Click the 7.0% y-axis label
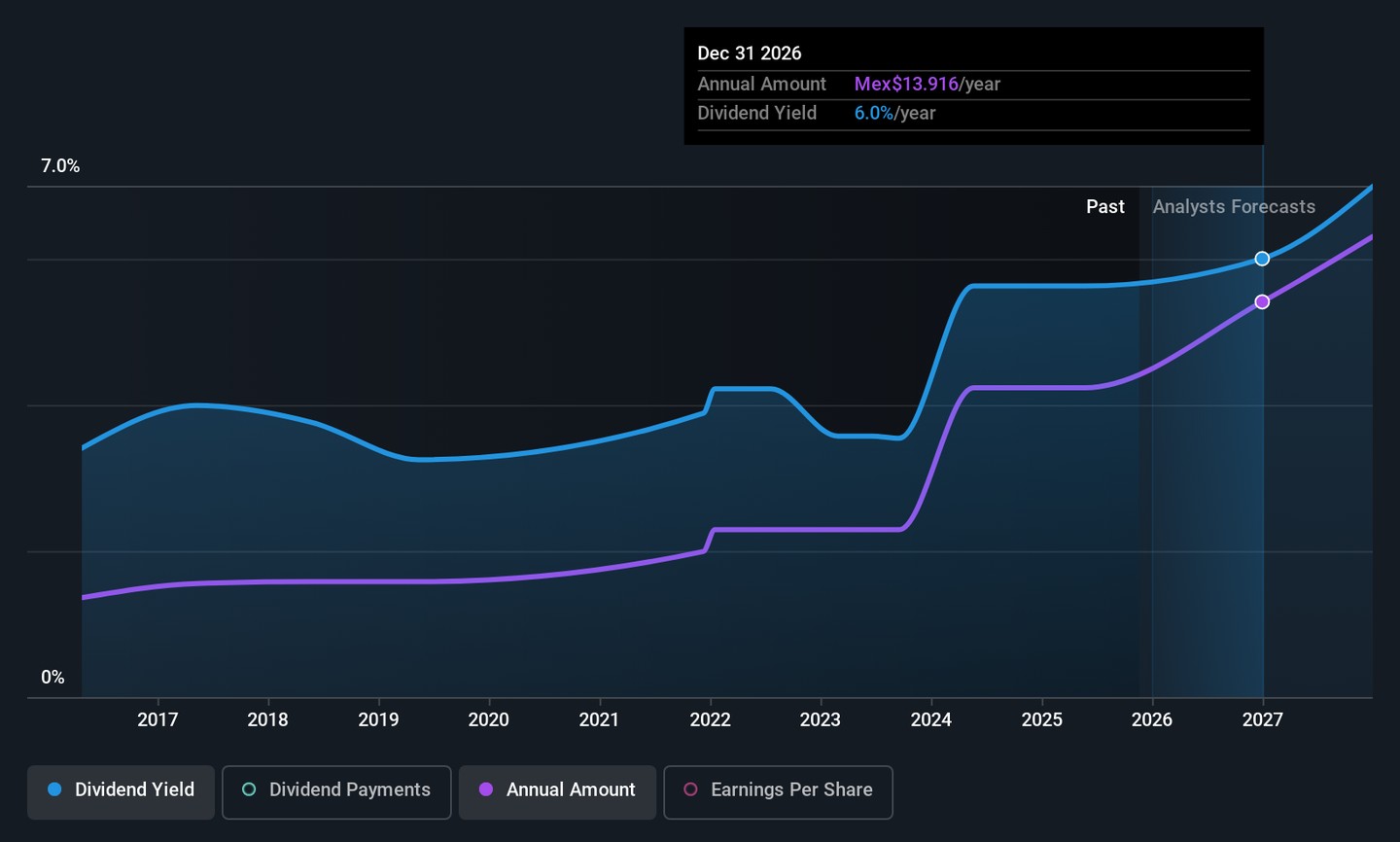 point(60,166)
